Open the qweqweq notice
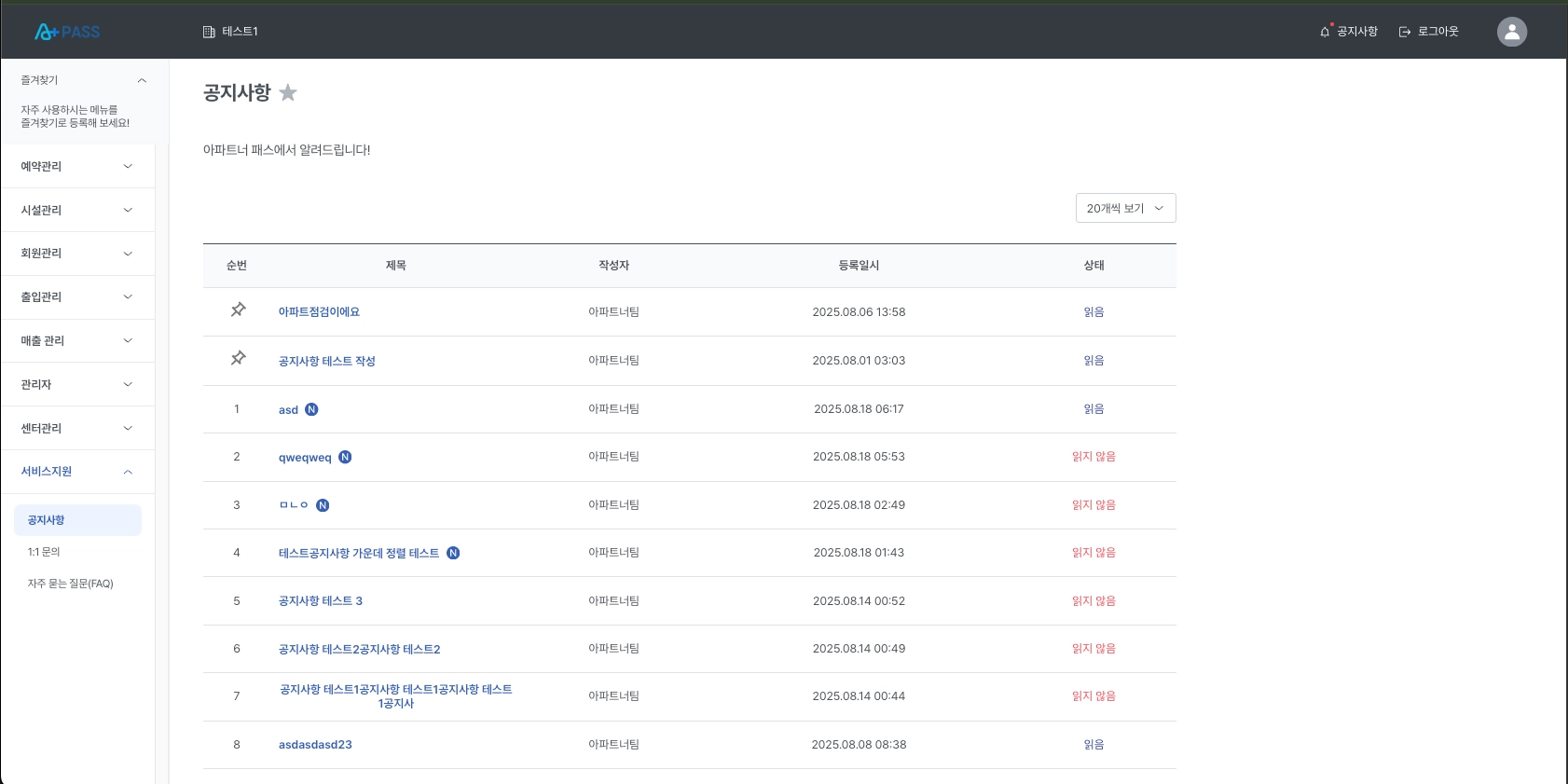Viewport: 1568px width, 784px height. pos(305,458)
